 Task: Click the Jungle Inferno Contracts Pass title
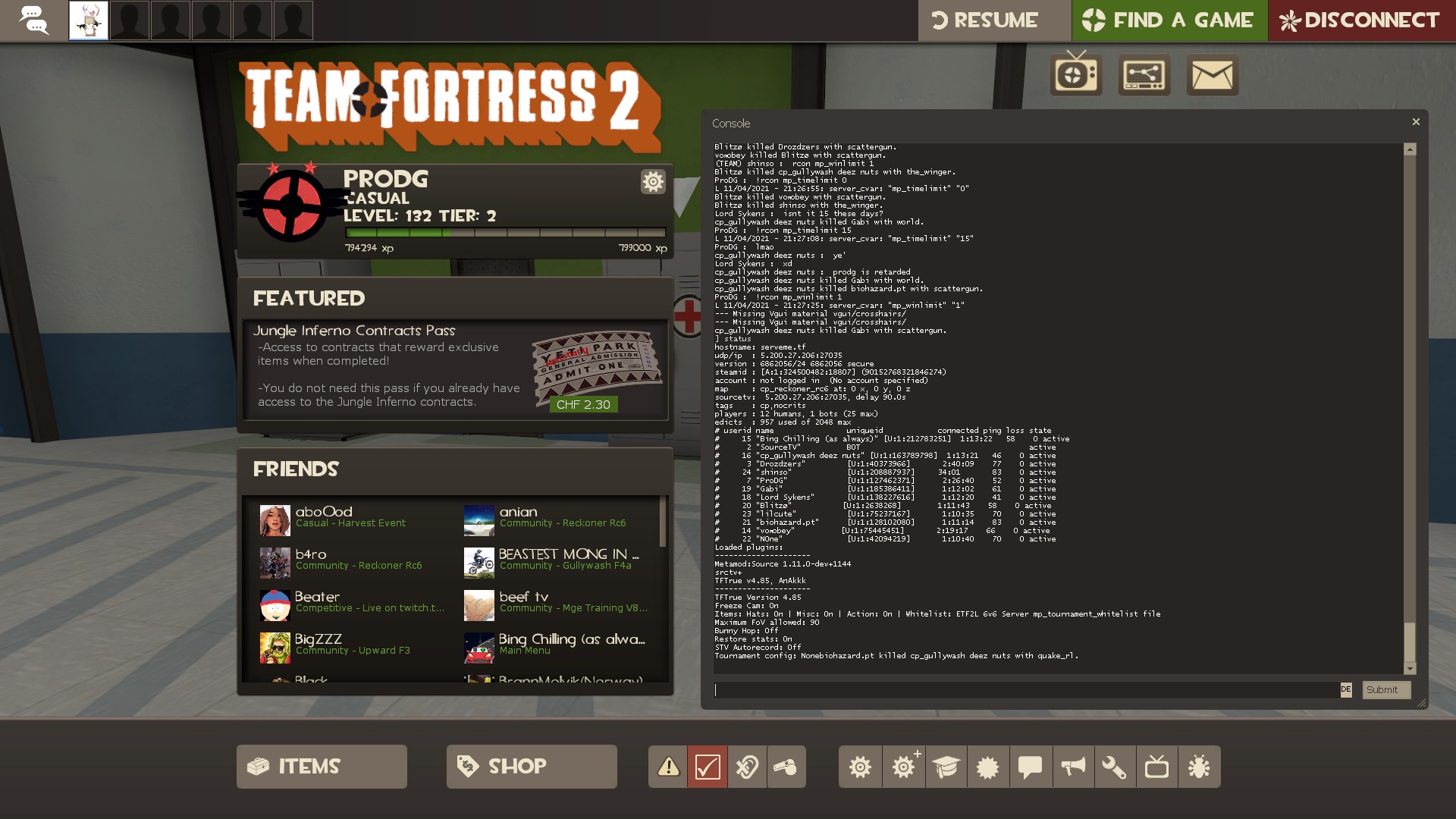(x=354, y=331)
